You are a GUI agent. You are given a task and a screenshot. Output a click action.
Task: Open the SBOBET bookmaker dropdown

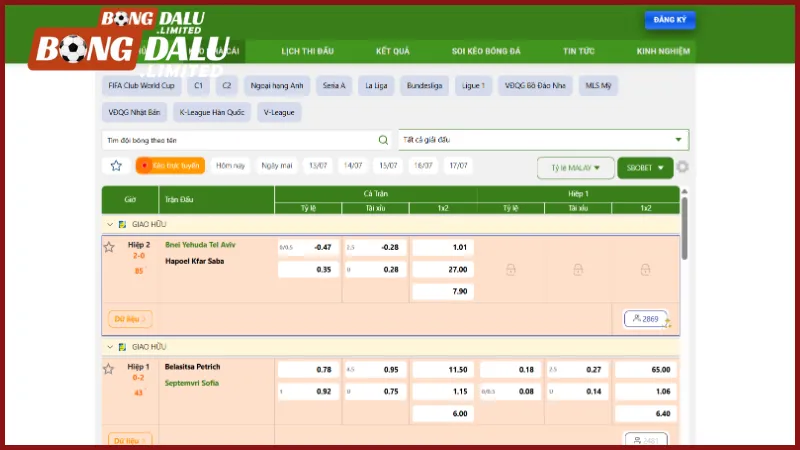[x=645, y=168]
